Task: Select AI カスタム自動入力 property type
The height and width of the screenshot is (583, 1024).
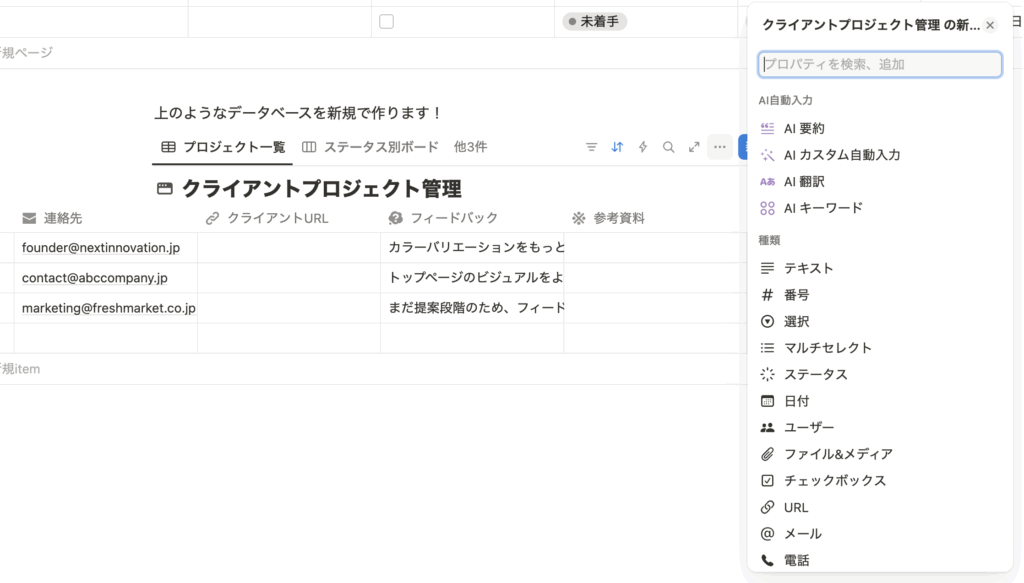Action: click(841, 155)
